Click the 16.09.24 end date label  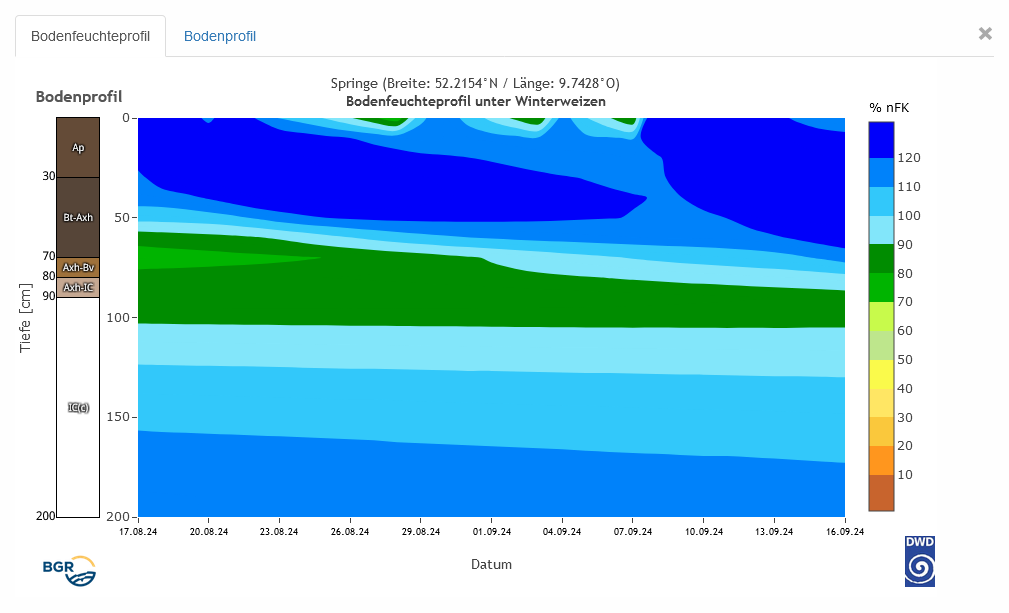coord(845,532)
